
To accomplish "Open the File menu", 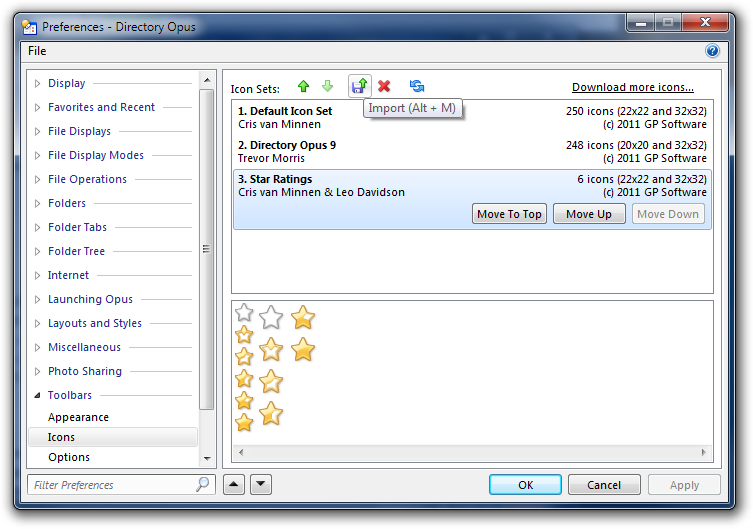I will coord(37,51).
